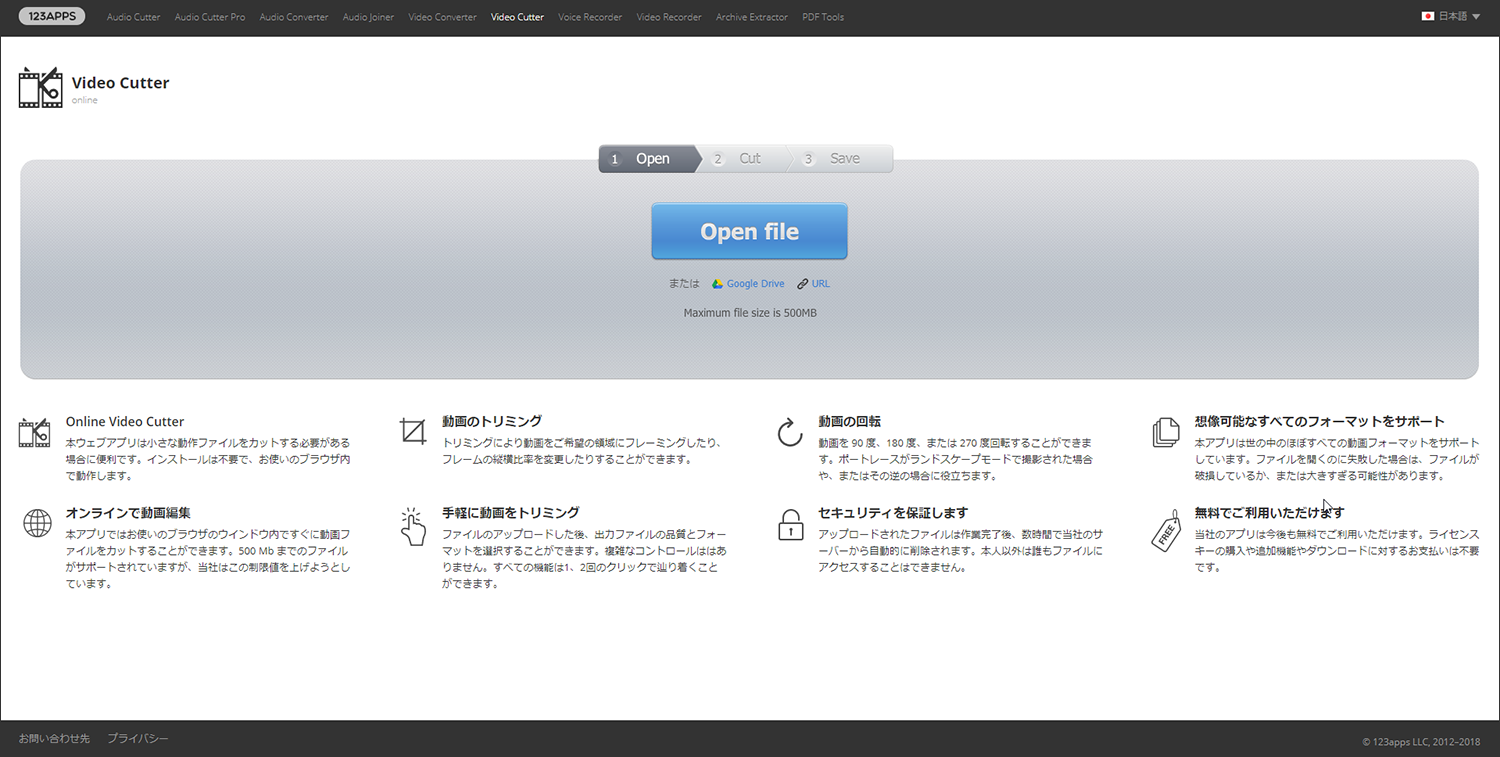The width and height of the screenshot is (1500, 757).
Task: Click the セキュリティを保証します heading
Action: 893,513
